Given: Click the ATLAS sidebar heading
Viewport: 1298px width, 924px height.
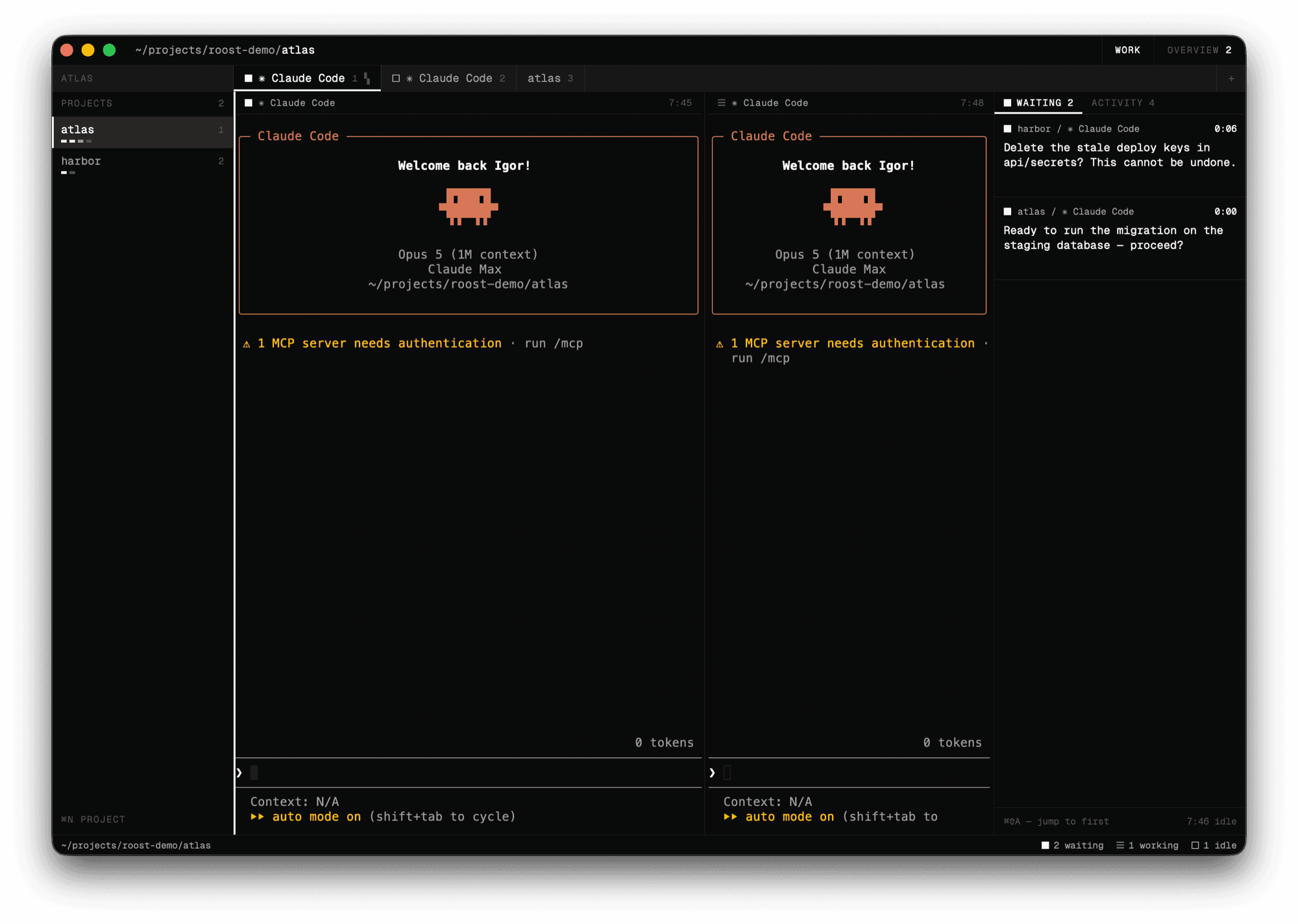Looking at the screenshot, I should tap(77, 79).
